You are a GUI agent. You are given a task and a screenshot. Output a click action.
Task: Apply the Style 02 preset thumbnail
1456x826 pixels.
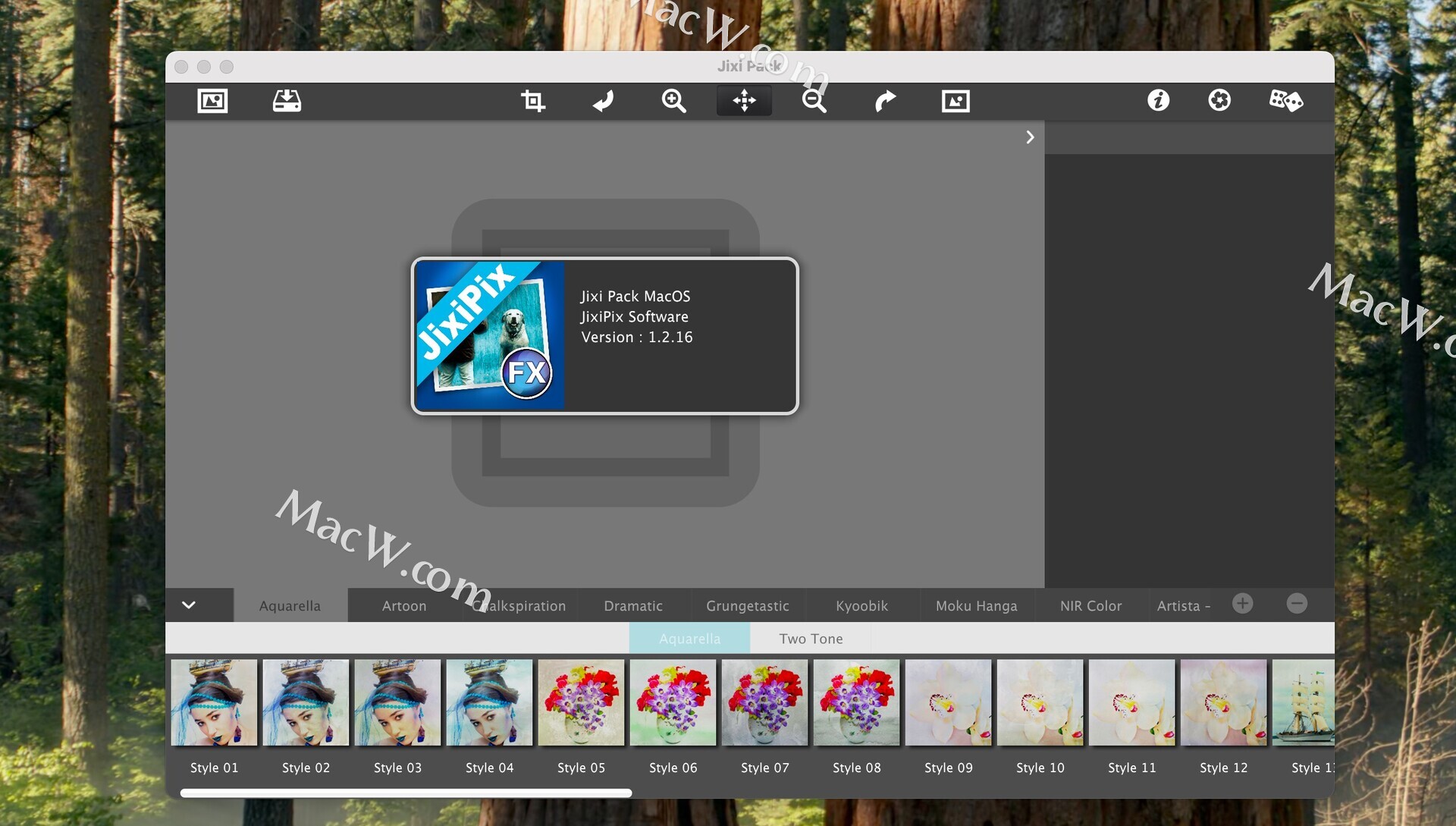[x=306, y=702]
